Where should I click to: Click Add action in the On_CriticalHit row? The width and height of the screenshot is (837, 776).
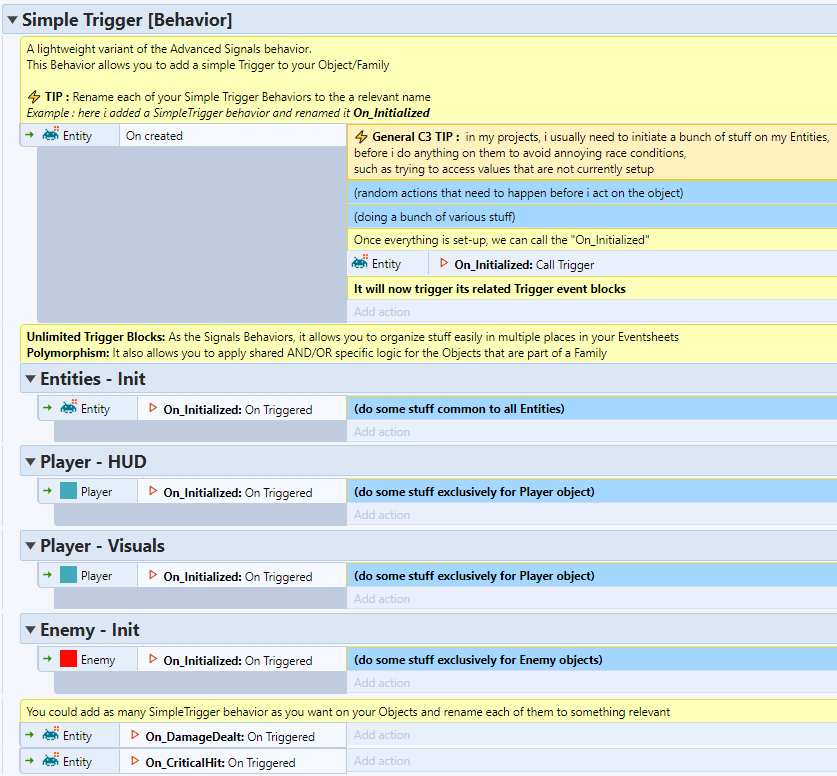click(382, 761)
